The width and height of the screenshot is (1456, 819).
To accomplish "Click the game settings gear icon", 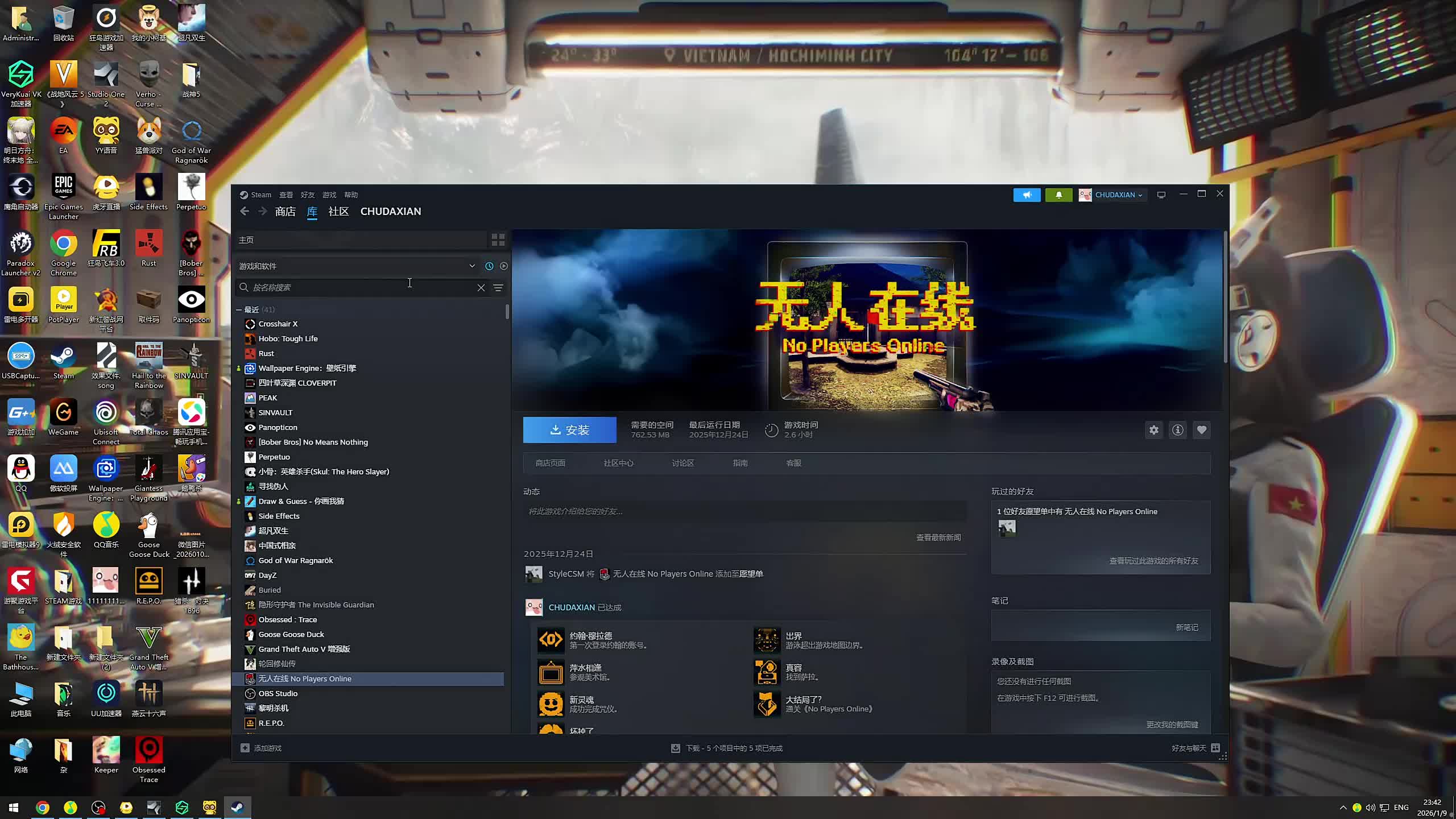I will [x=1153, y=430].
